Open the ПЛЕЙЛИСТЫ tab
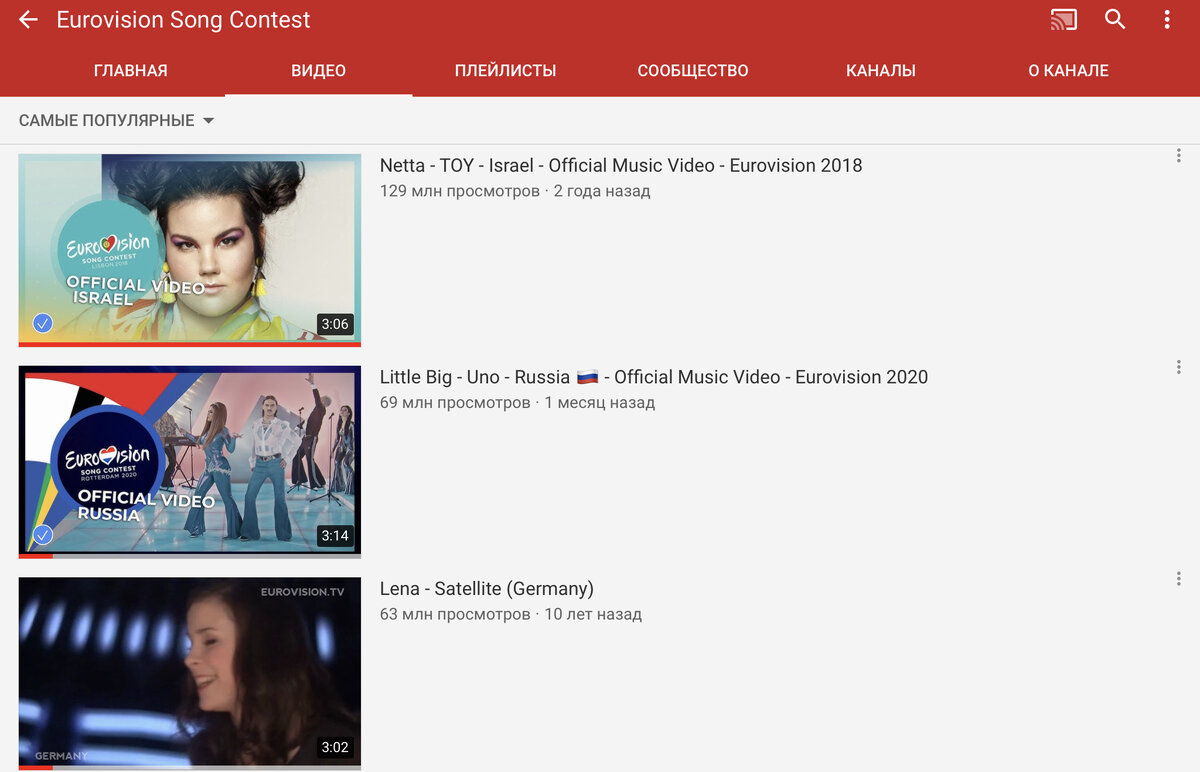Image resolution: width=1200 pixels, height=772 pixels. (x=506, y=71)
